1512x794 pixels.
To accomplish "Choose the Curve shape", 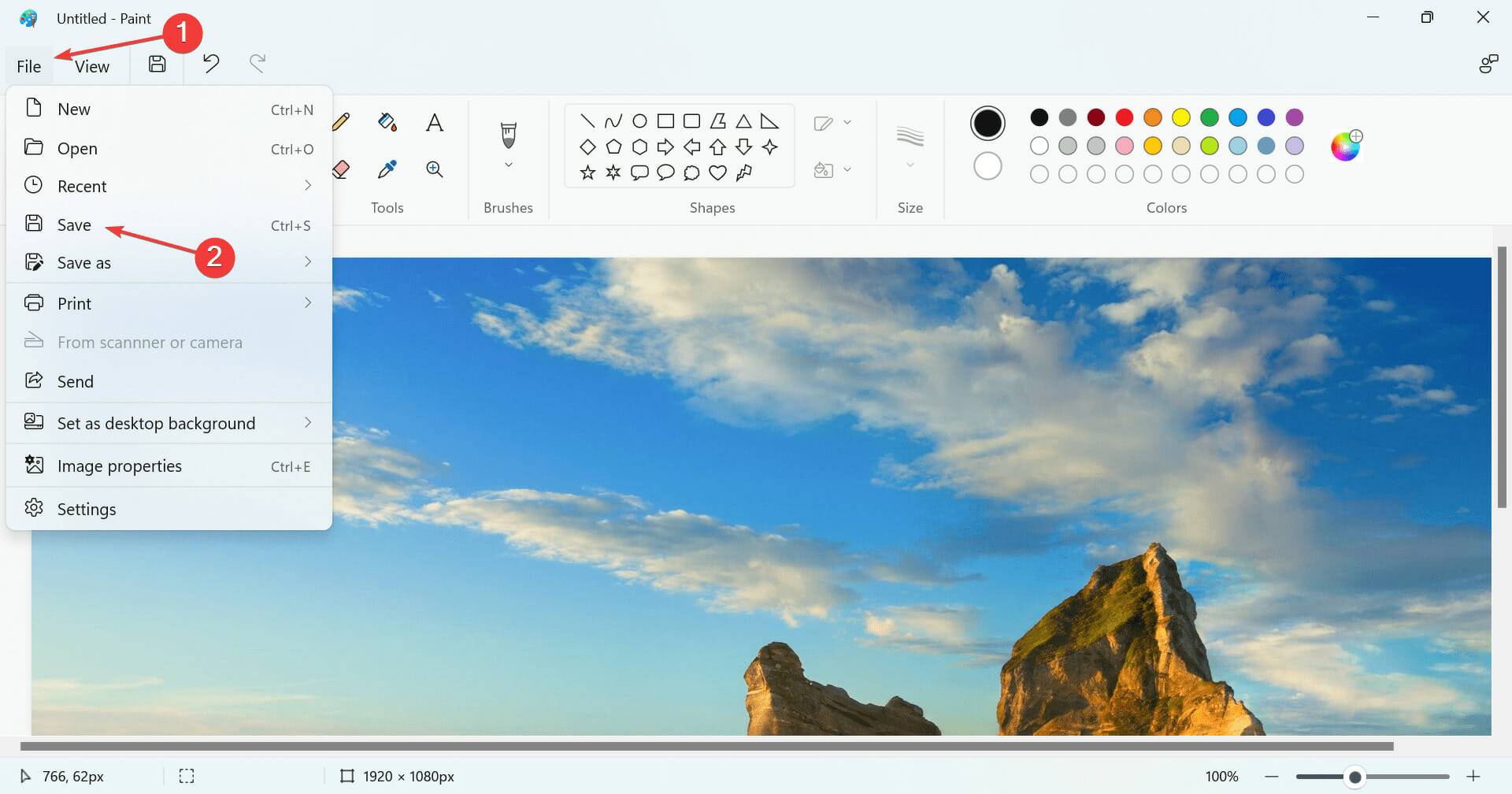I will click(x=613, y=121).
